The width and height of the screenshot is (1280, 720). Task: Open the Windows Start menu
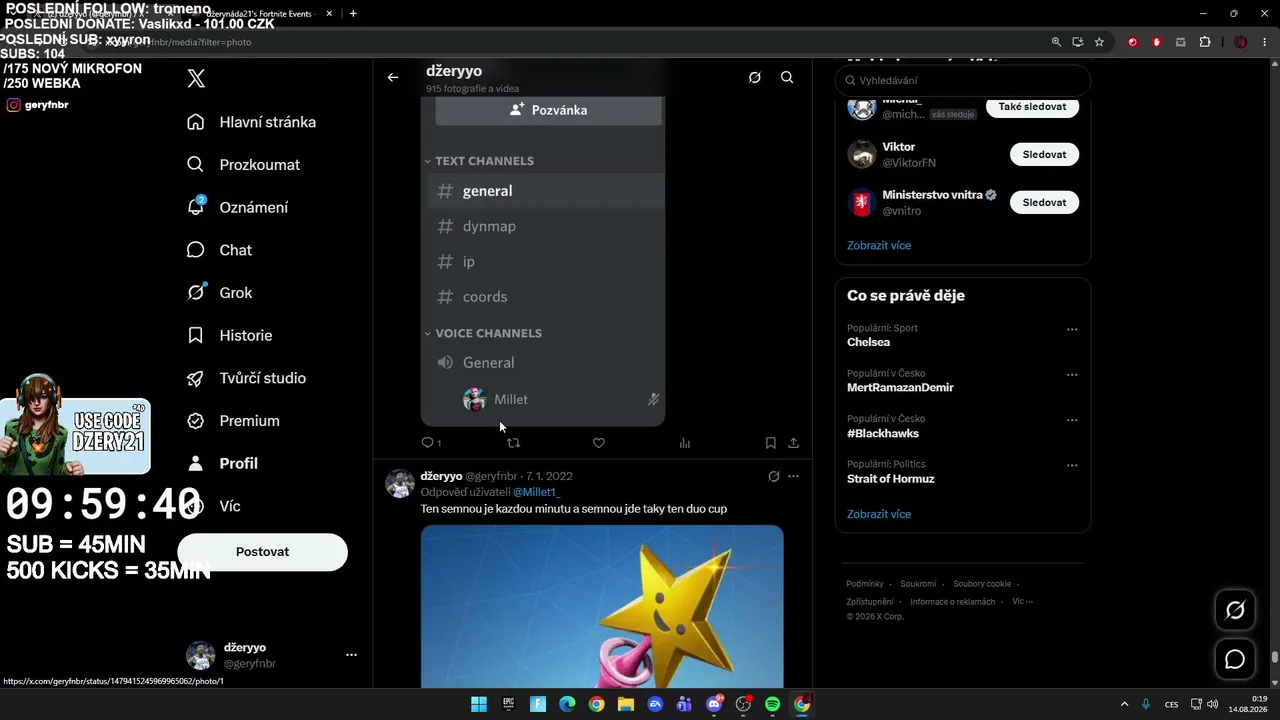(479, 704)
